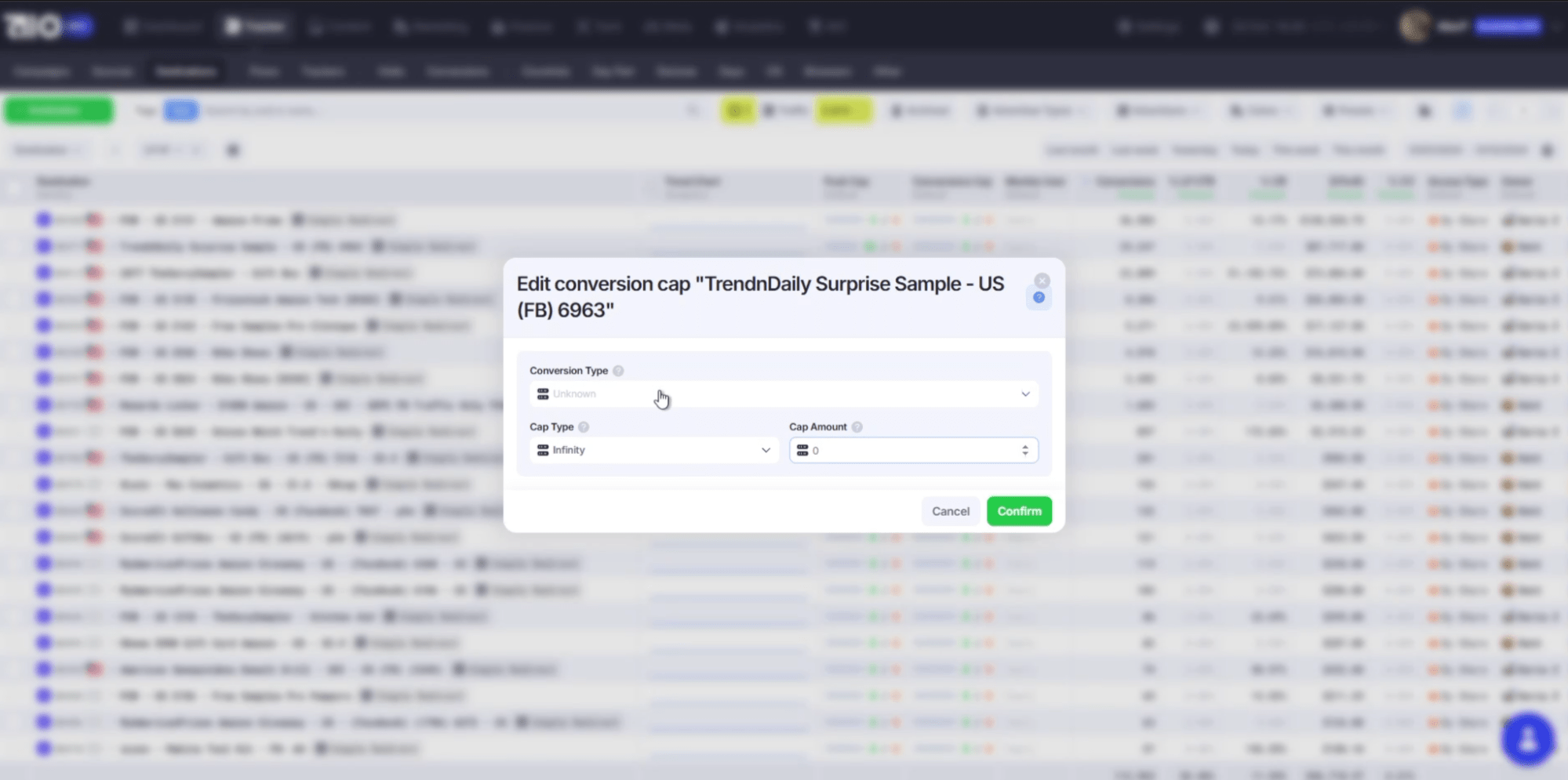Screen dimensions: 1568x780
Task: Click the blue help icon in dialog header
Action: click(1039, 298)
